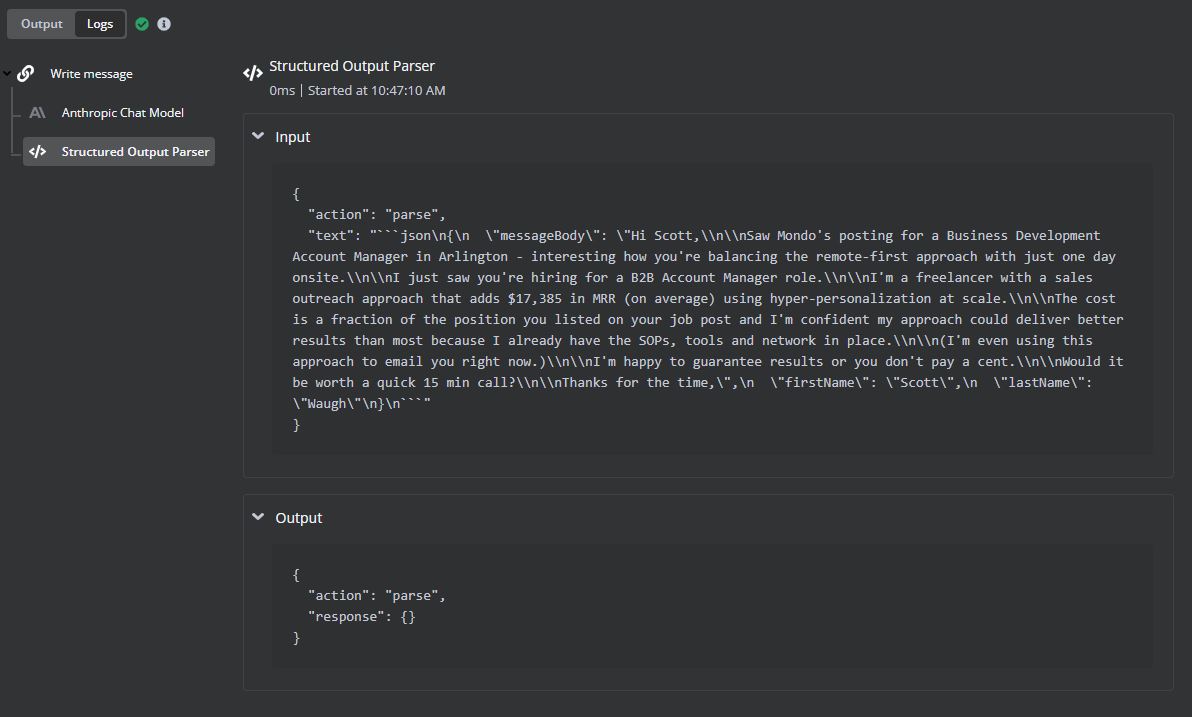Click the Output section header label
The width and height of the screenshot is (1192, 717).
pos(299,518)
